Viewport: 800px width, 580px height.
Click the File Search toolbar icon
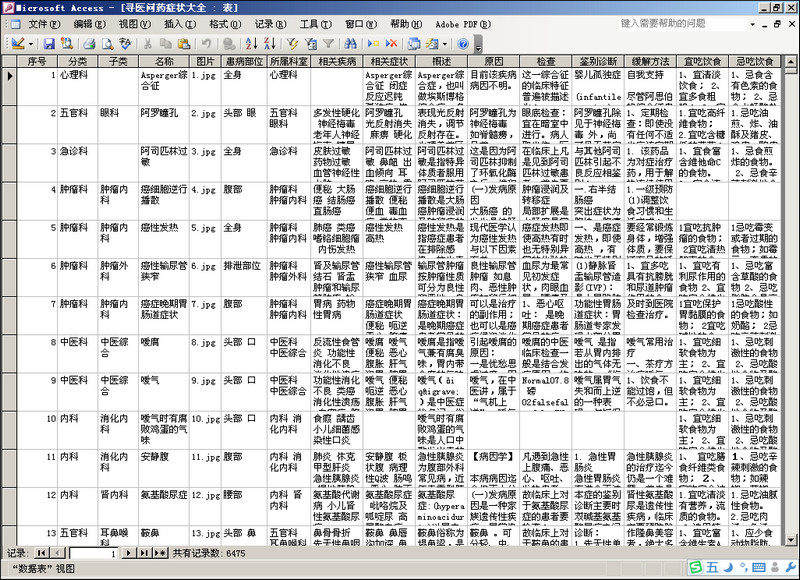tap(67, 44)
